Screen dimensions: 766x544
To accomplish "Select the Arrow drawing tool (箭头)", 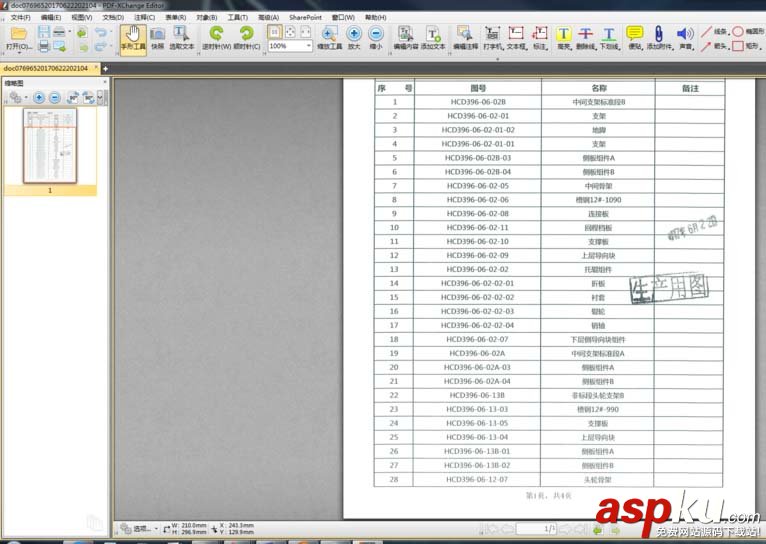I will (715, 46).
